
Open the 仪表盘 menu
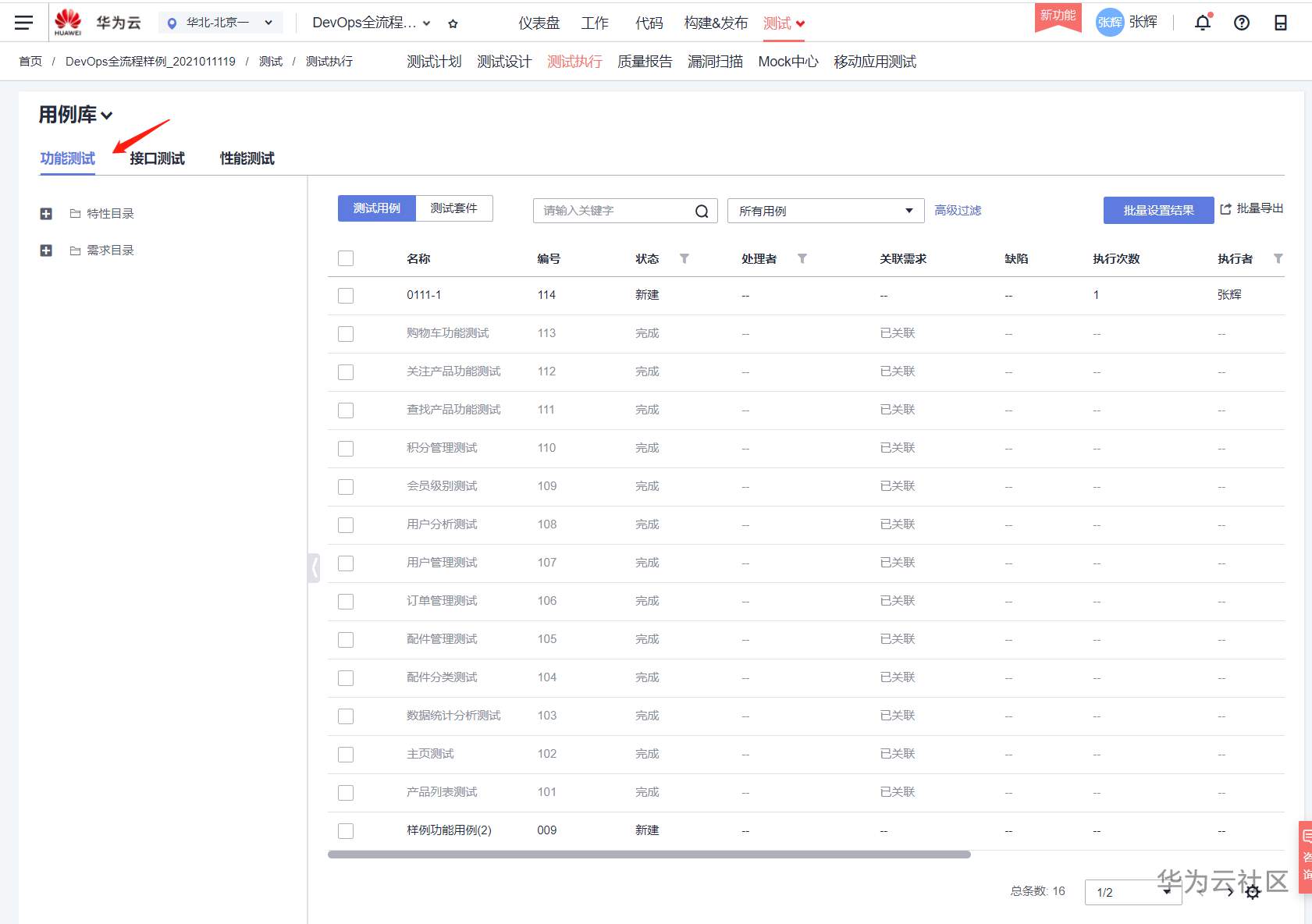(x=539, y=23)
